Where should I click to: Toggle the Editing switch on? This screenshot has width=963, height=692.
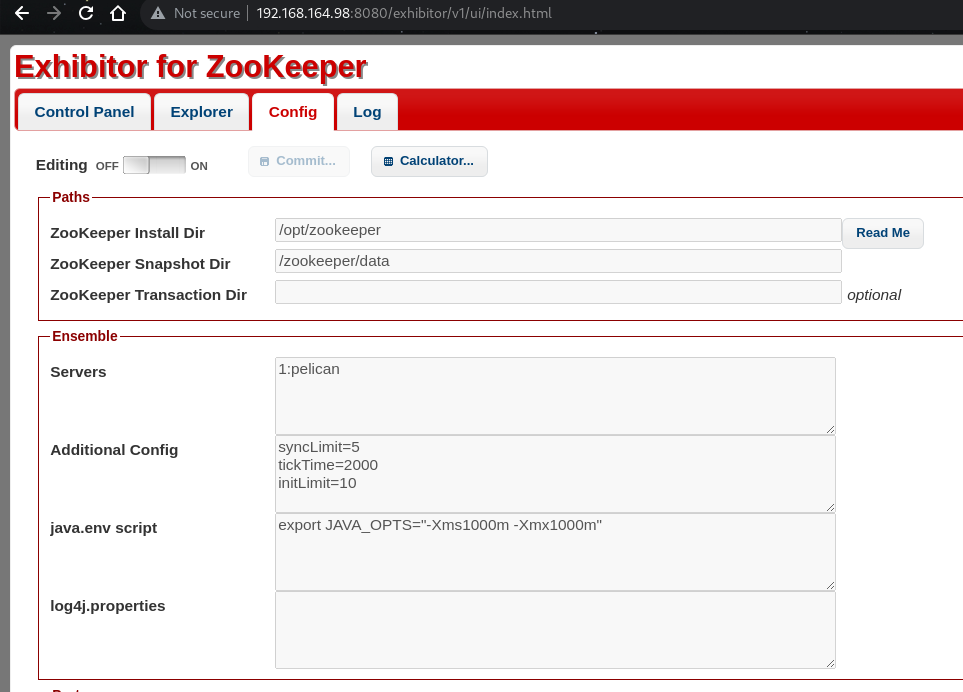pyautogui.click(x=154, y=165)
